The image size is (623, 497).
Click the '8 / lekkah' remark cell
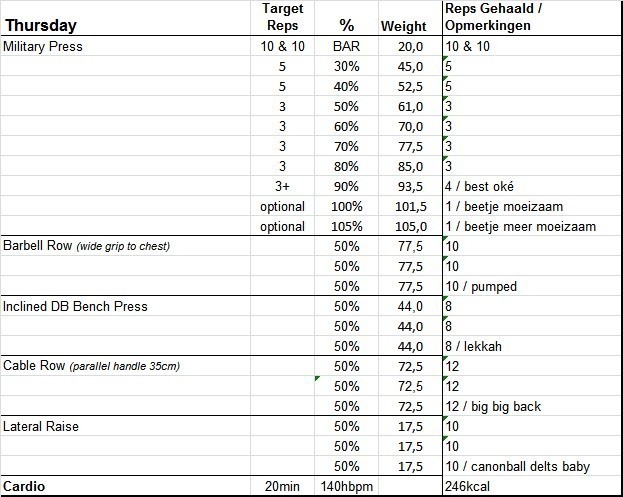(x=478, y=346)
